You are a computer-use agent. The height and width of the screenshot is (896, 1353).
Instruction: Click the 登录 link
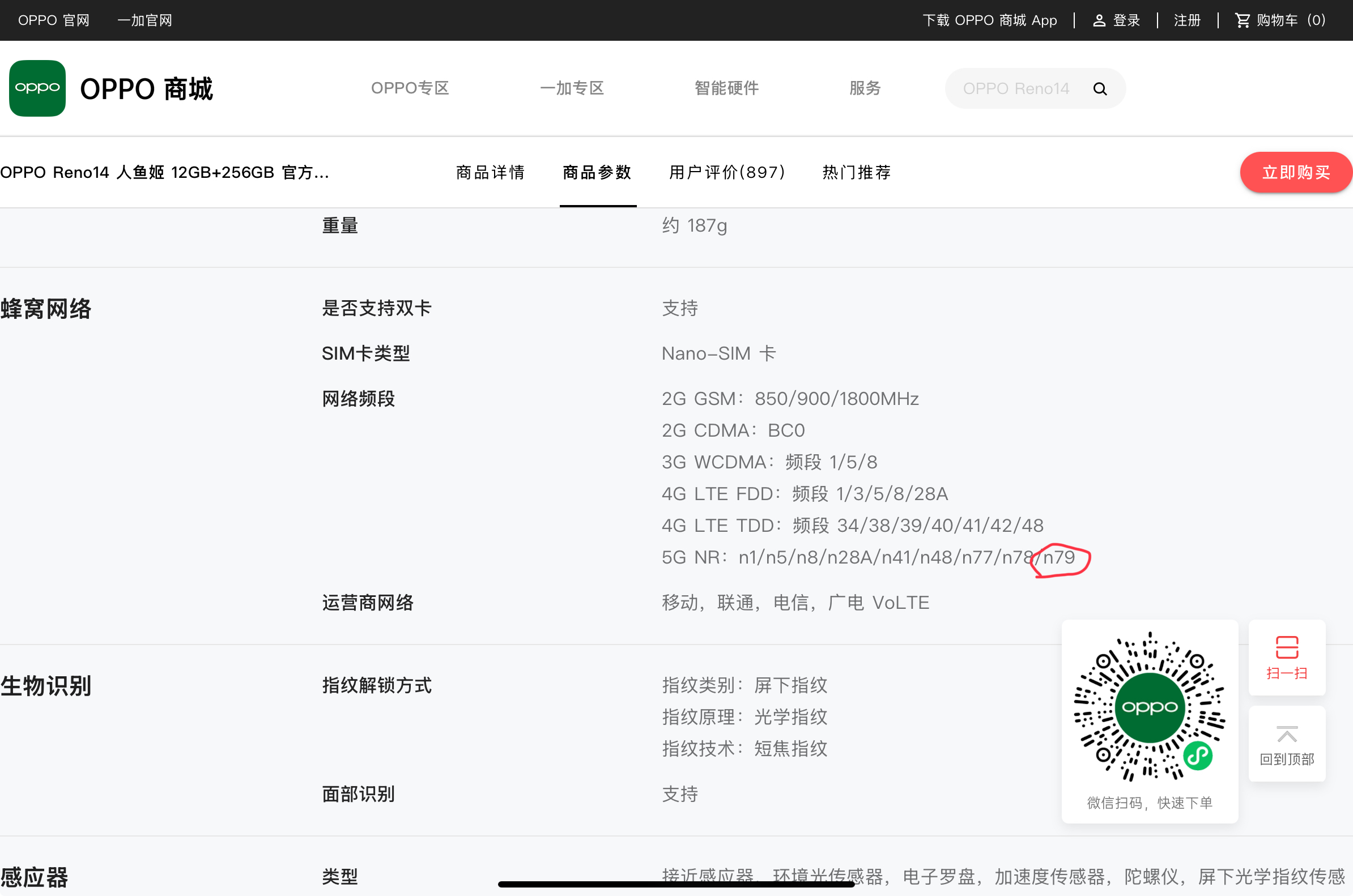[1126, 20]
